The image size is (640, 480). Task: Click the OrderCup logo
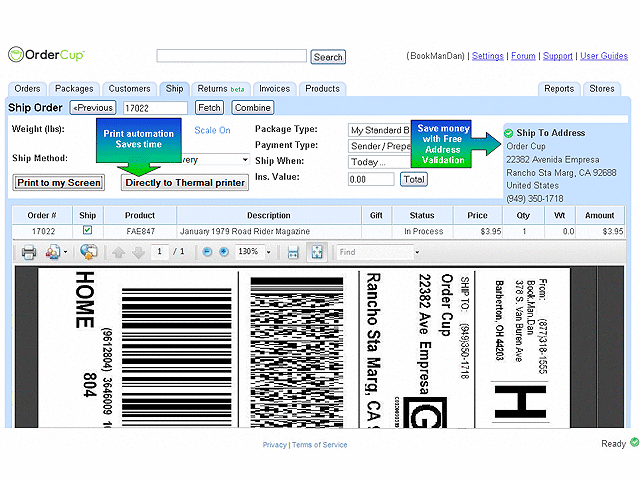46,54
